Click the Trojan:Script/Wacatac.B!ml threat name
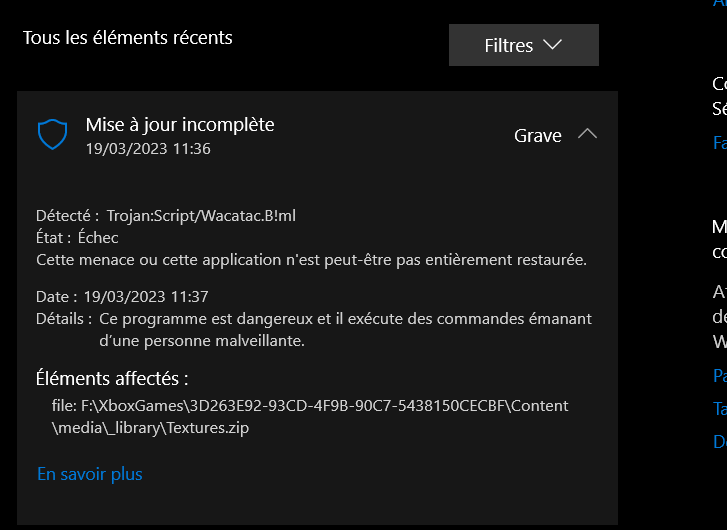727x530 pixels. click(201, 216)
